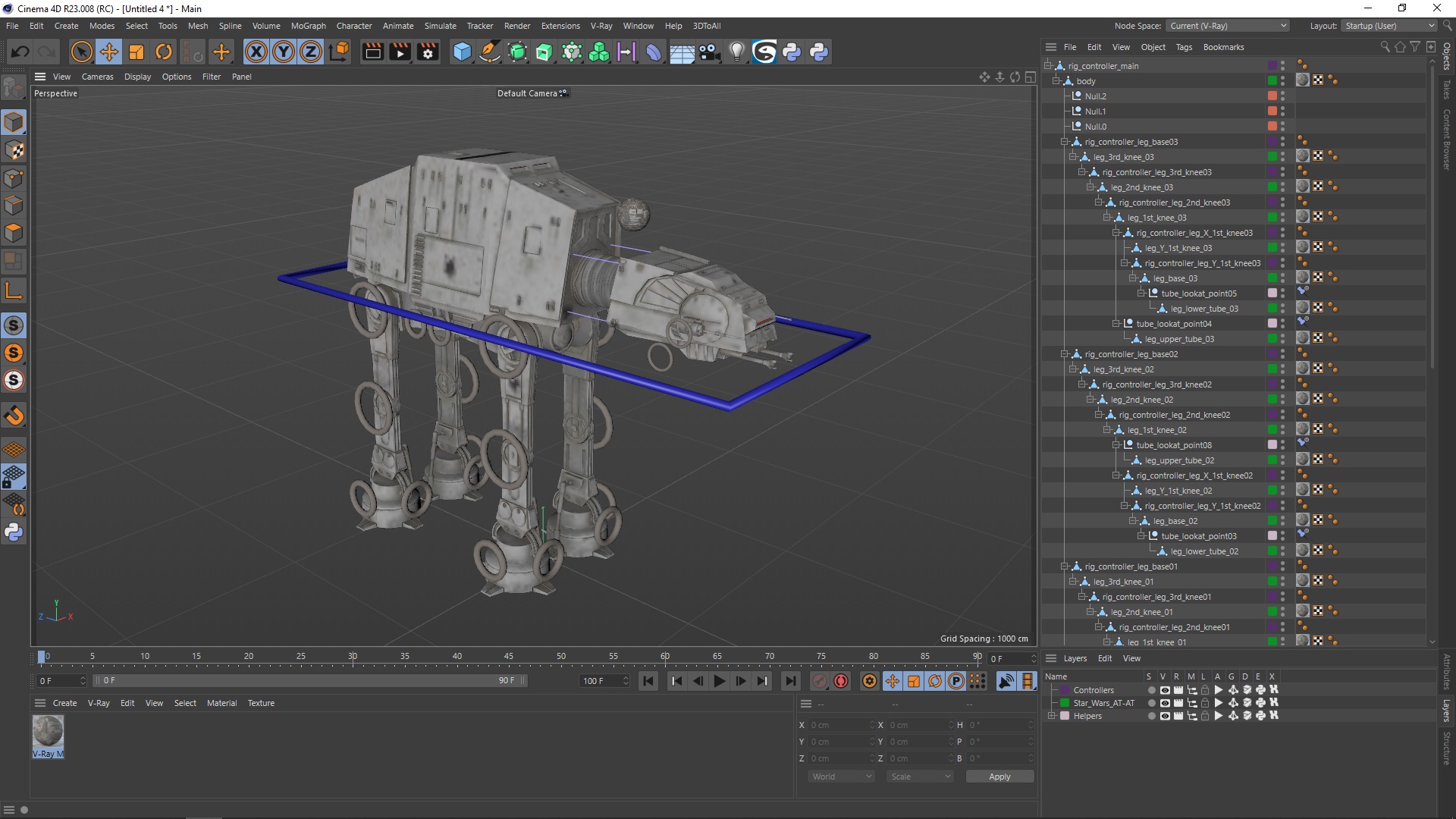Image resolution: width=1456 pixels, height=819 pixels.
Task: Open the MoGraph menu
Action: click(x=308, y=26)
